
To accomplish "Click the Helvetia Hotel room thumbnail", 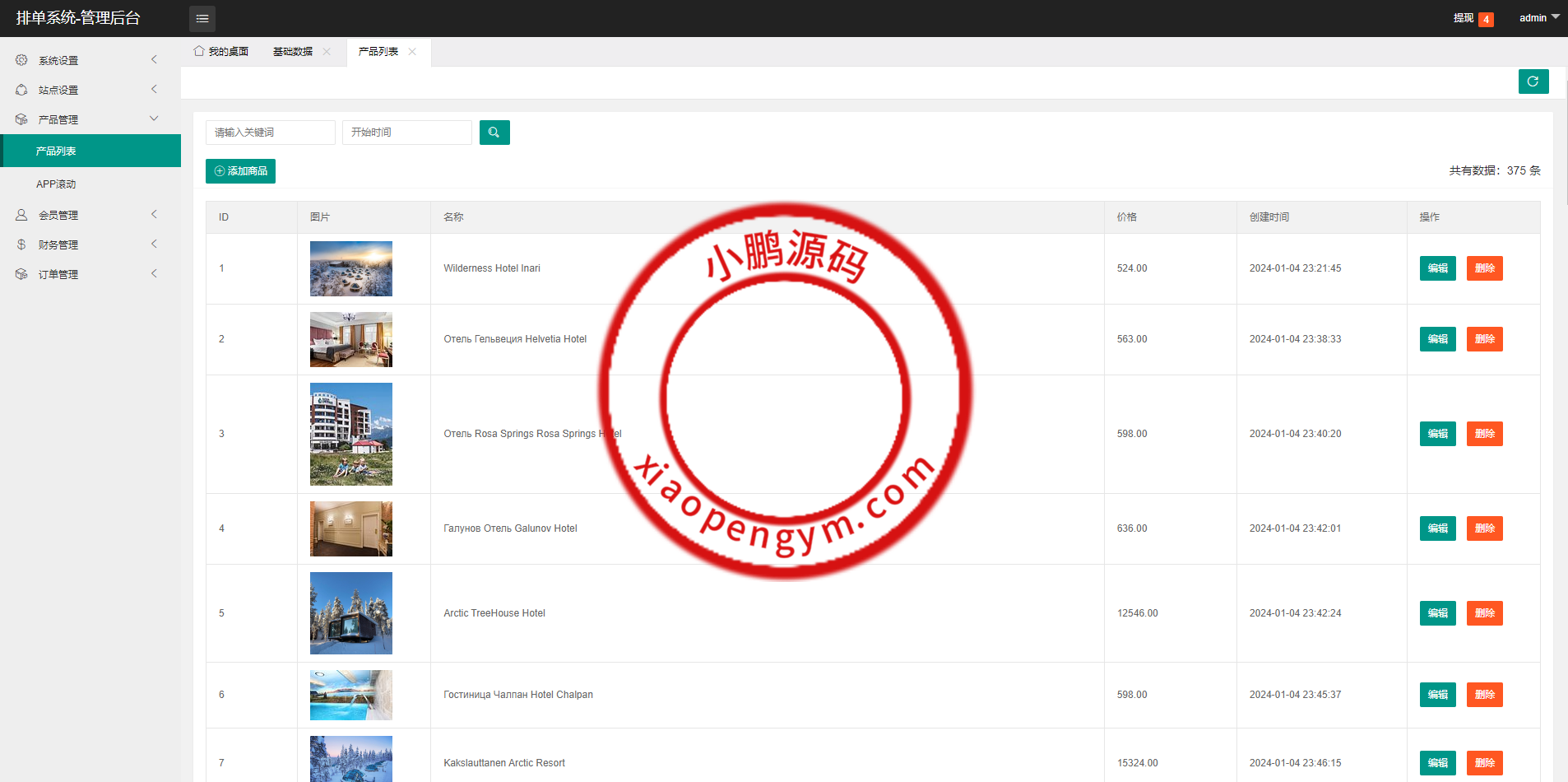I will [350, 339].
